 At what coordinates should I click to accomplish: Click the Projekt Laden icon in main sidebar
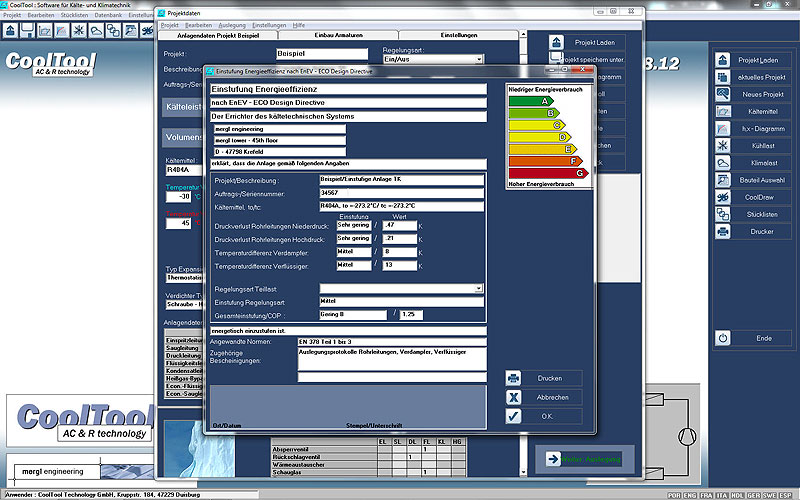point(722,60)
